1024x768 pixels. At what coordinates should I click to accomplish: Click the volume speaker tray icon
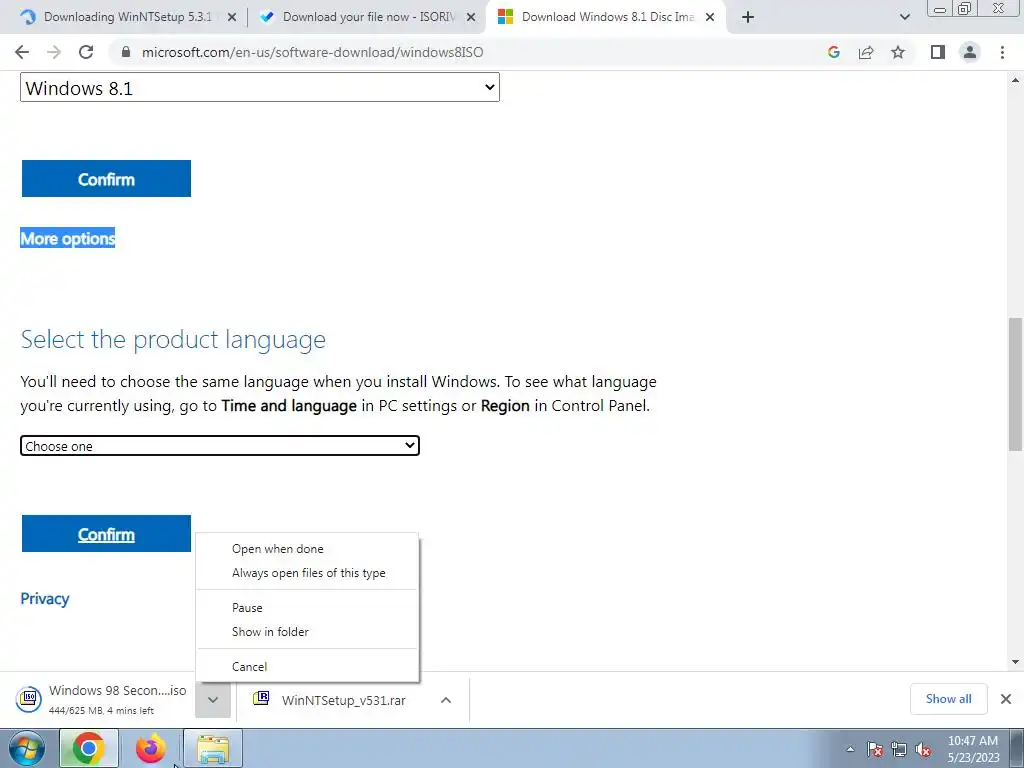[x=923, y=749]
